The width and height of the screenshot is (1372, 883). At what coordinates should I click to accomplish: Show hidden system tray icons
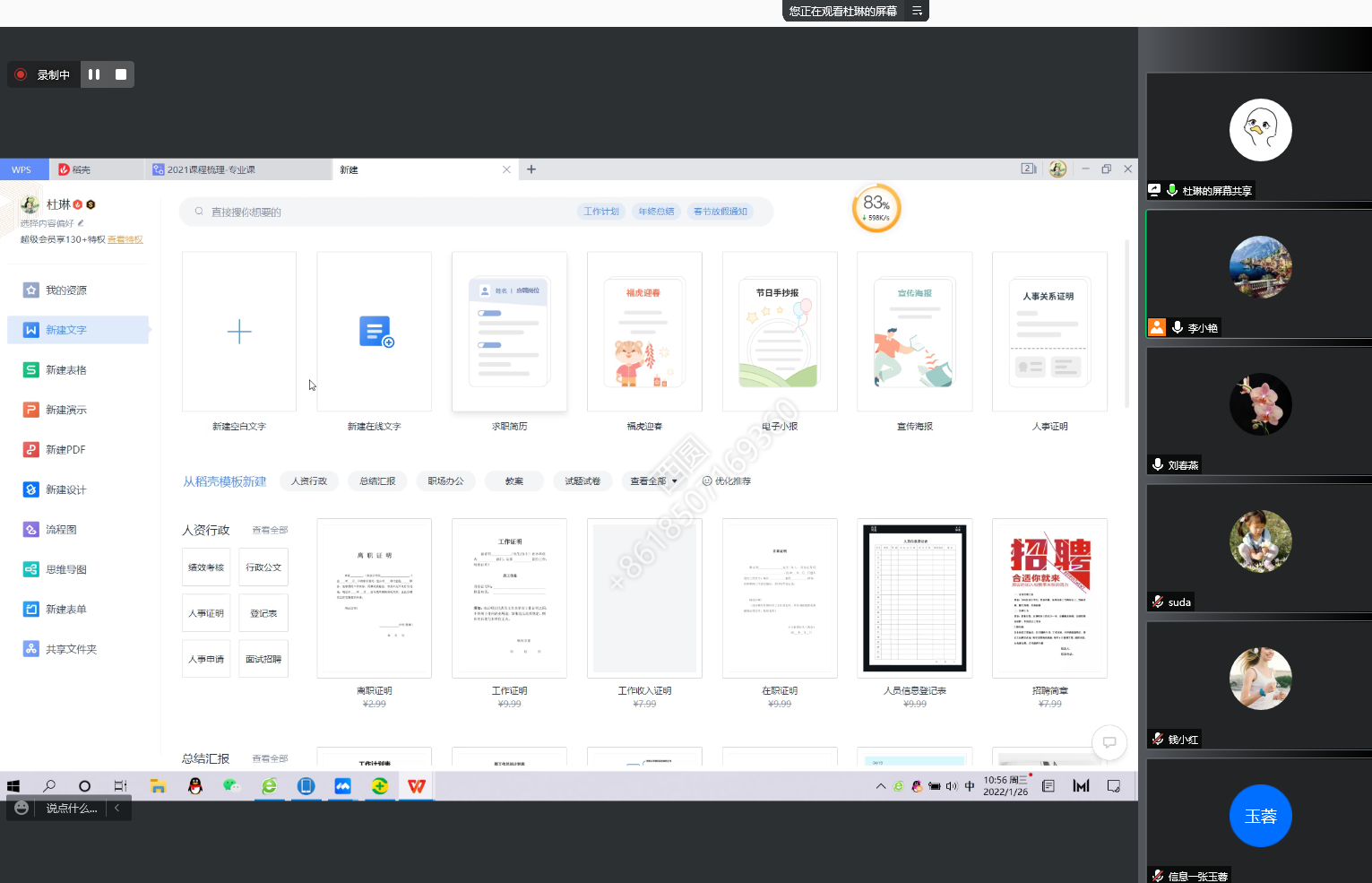[x=881, y=786]
